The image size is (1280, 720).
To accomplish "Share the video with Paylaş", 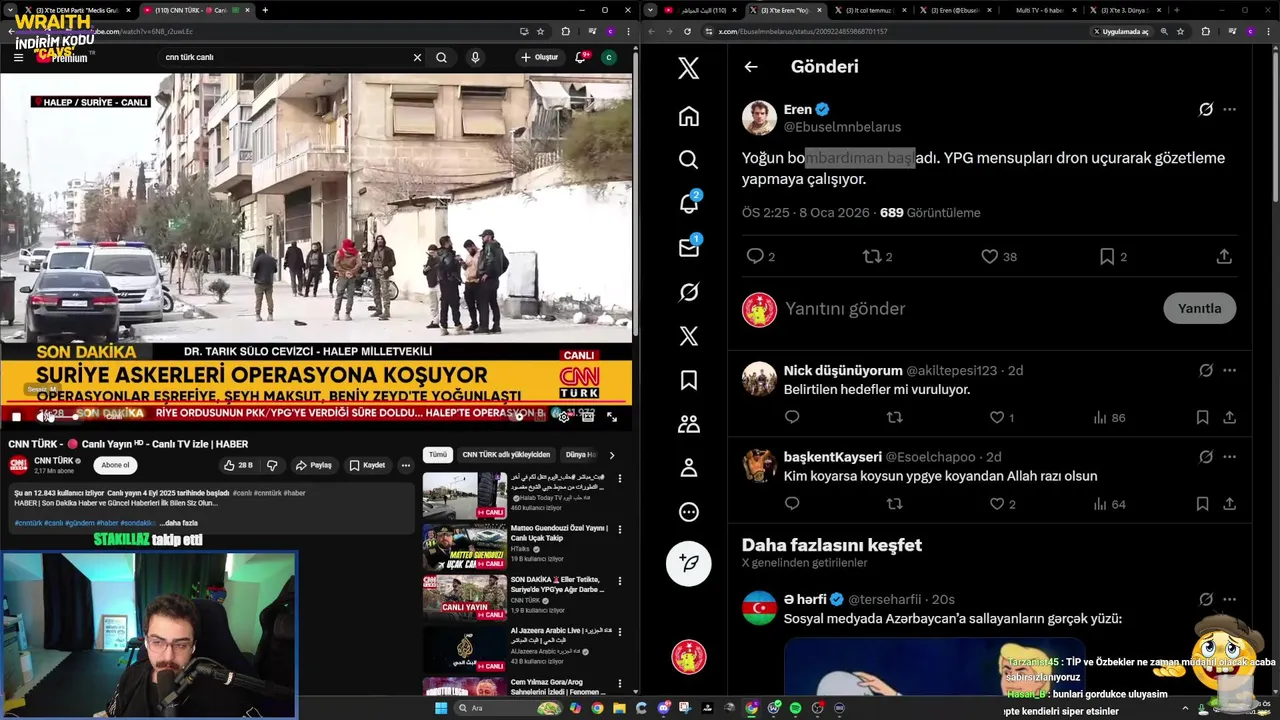I will click(x=314, y=465).
